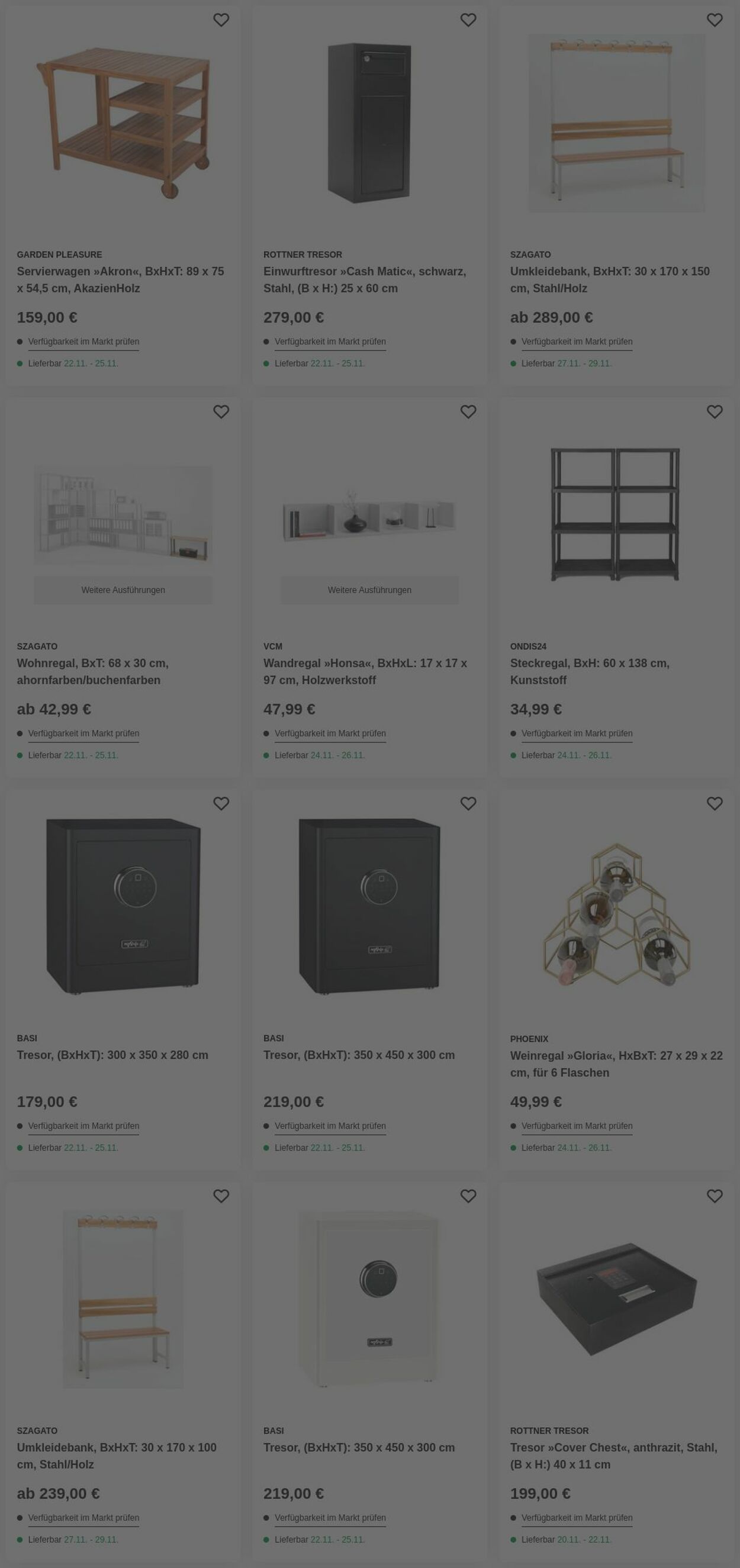Check market availability for Servierwagen Akron
740x1568 pixels.
coord(83,342)
